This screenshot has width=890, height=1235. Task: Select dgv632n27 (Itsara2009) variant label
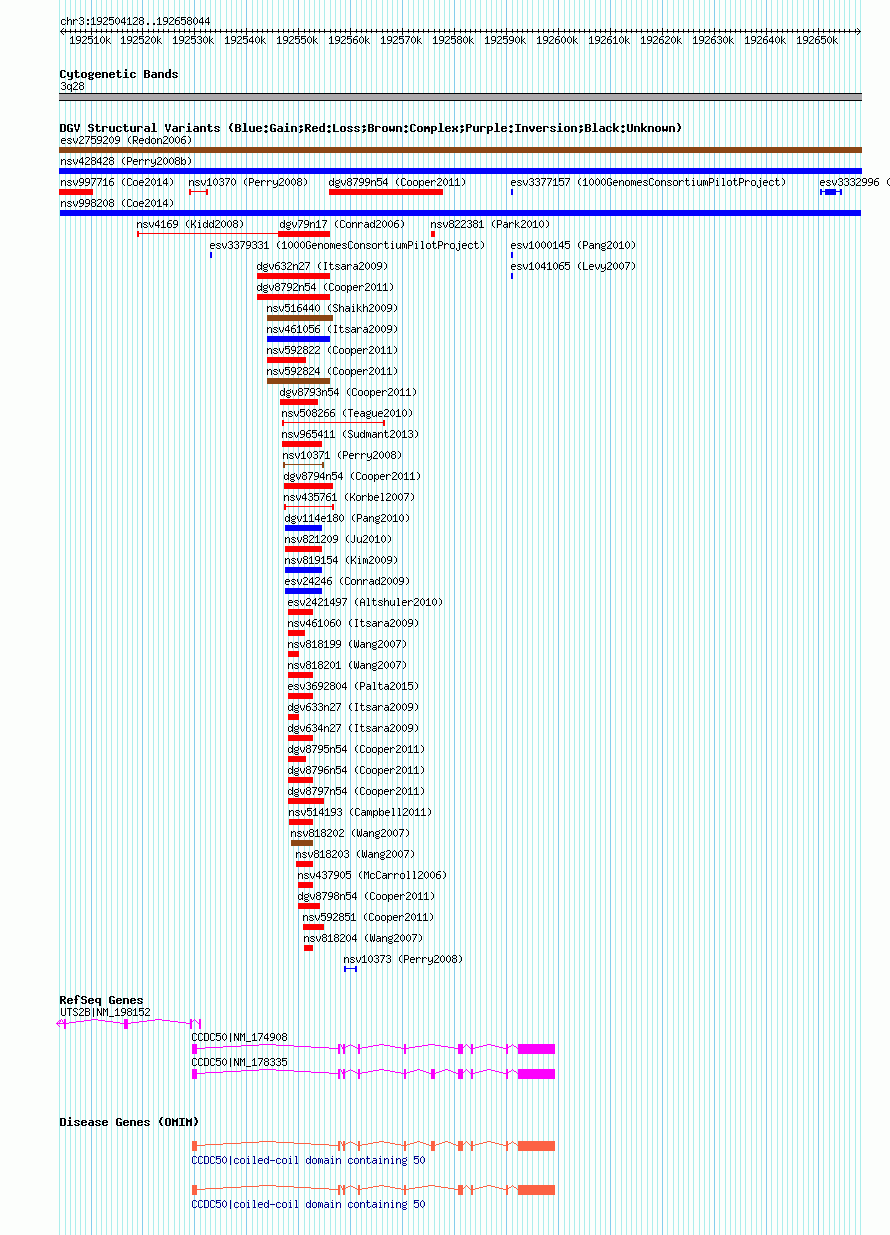tap(322, 266)
